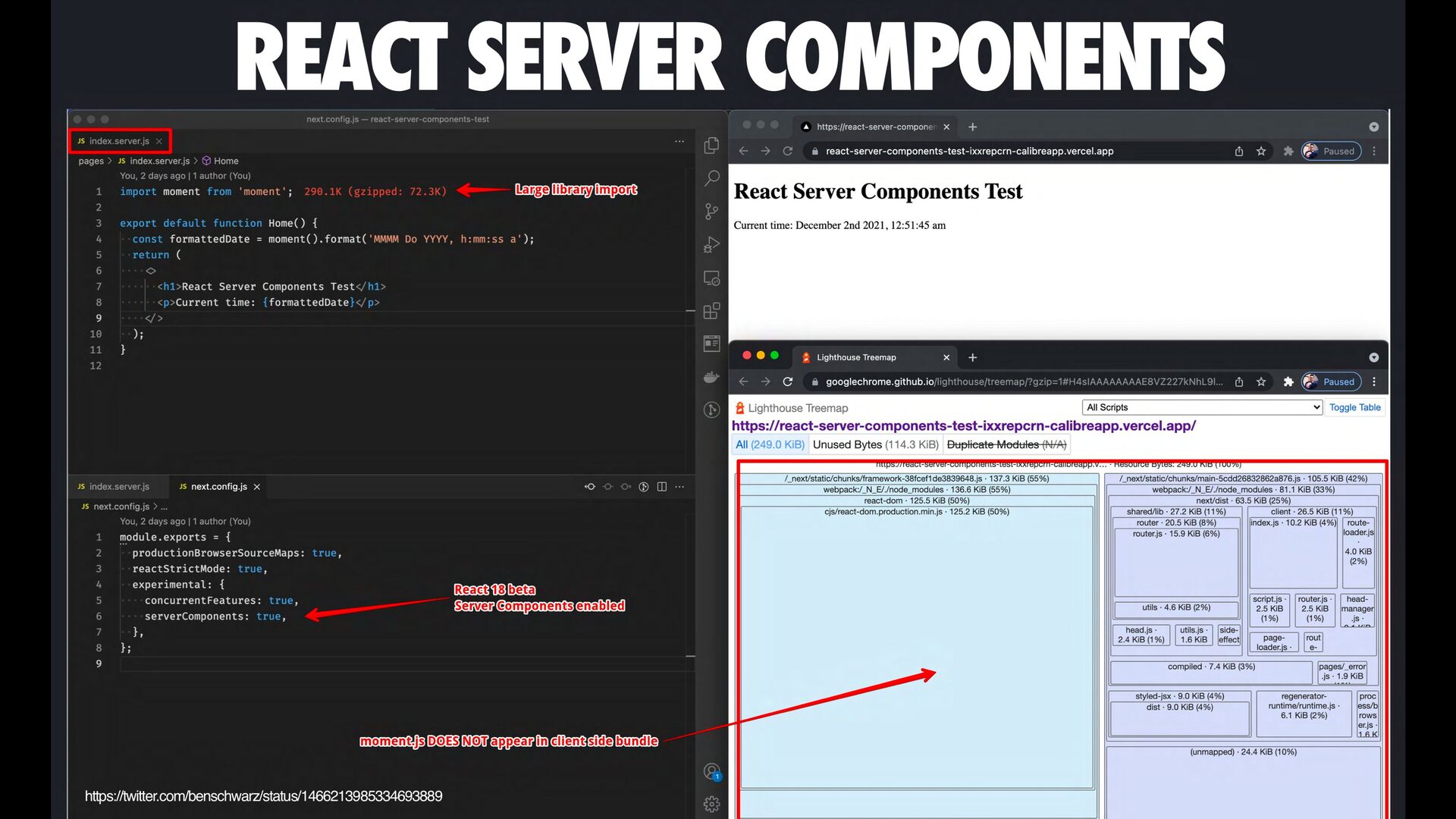The image size is (1456, 819).
Task: Open the Manage gear in VS Code activity bar
Action: pos(711,804)
